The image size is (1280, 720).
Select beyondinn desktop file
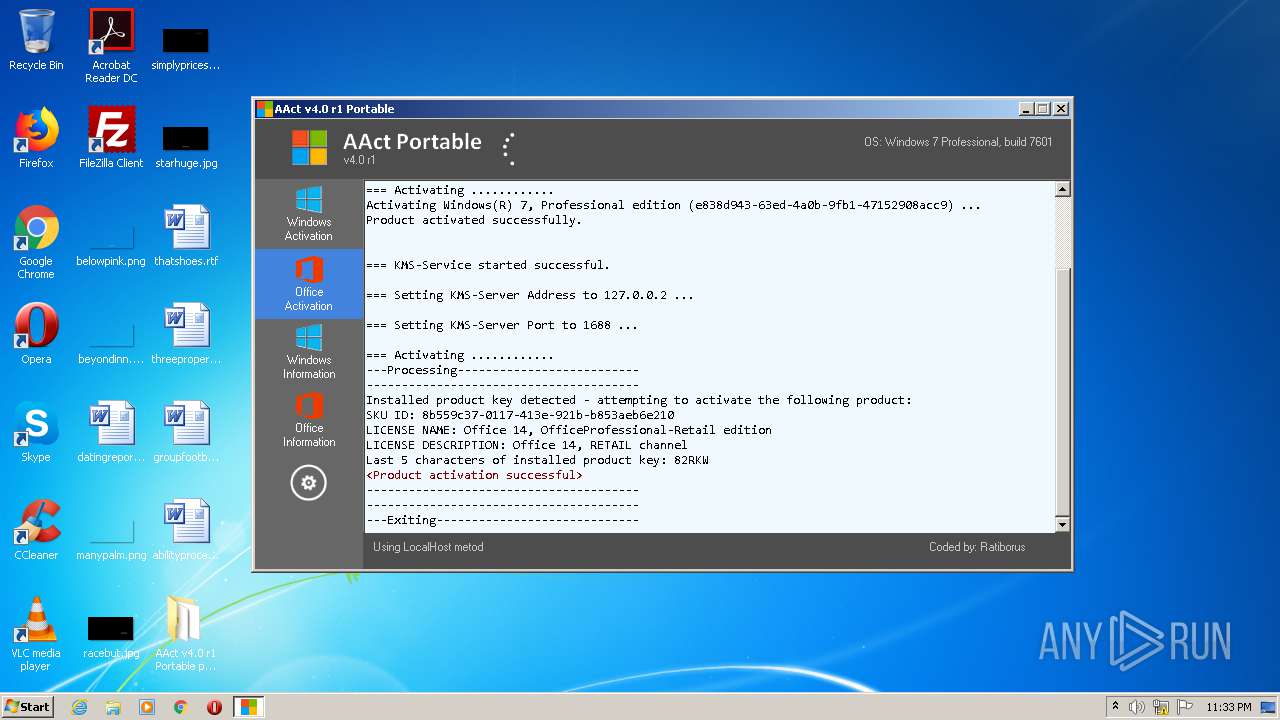[111, 344]
